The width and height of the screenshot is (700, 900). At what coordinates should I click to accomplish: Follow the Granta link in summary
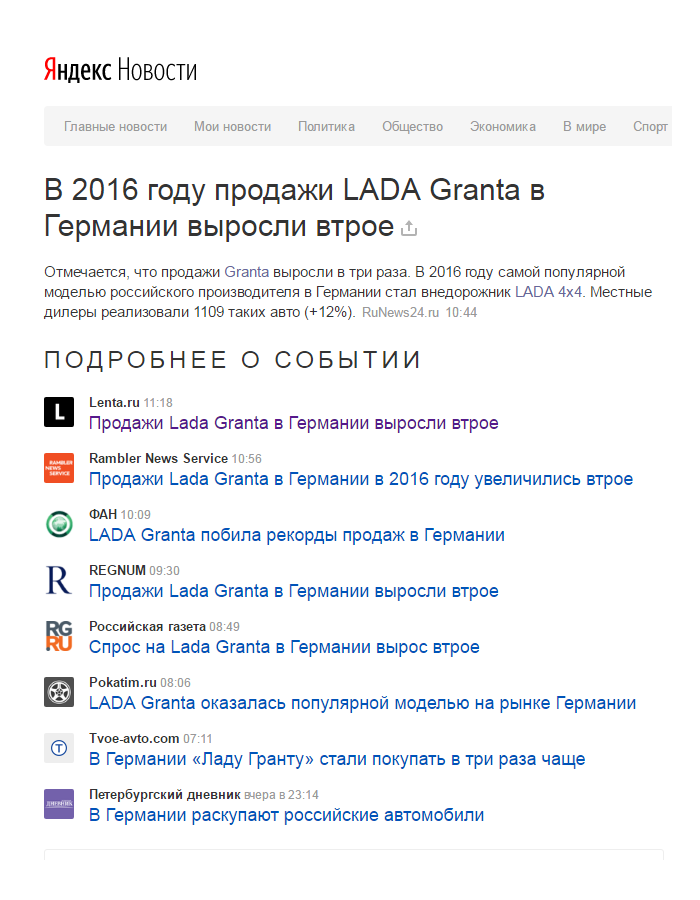pyautogui.click(x=246, y=272)
